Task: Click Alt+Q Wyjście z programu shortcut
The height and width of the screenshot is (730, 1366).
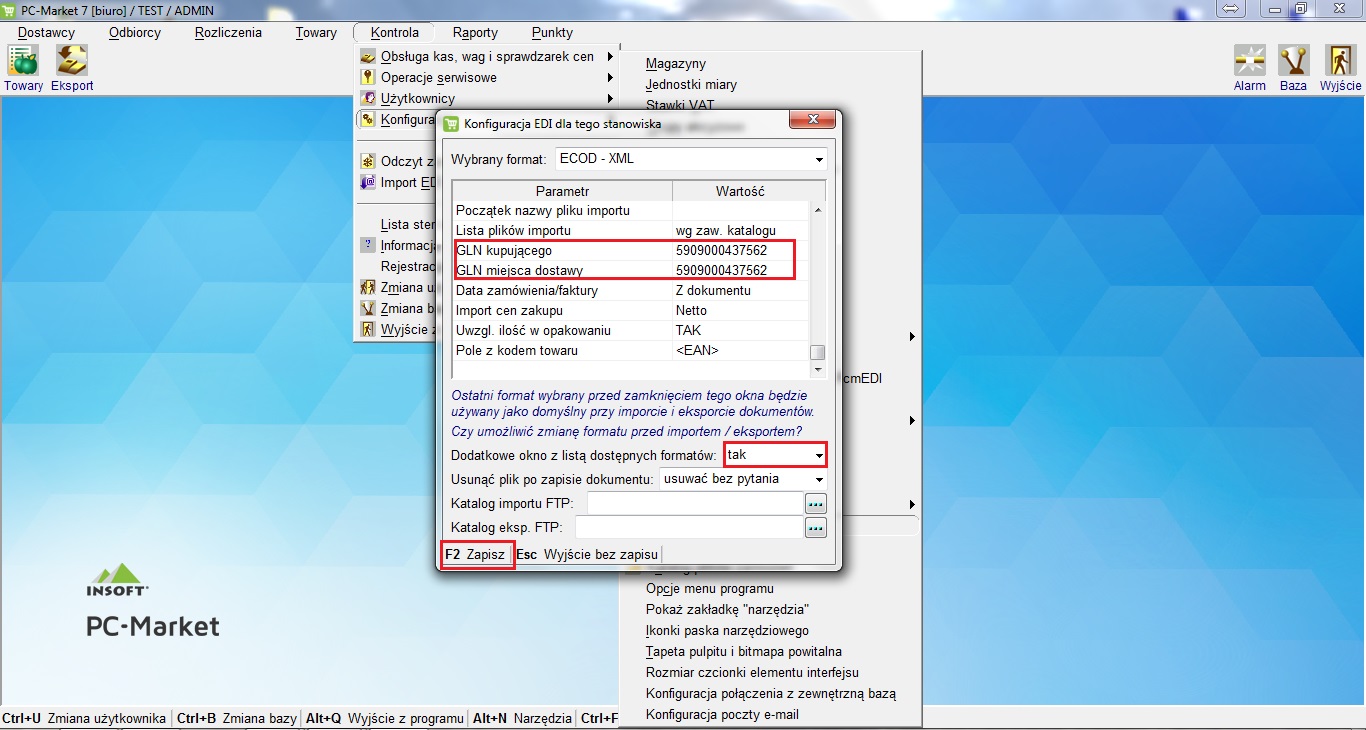Action: [385, 718]
